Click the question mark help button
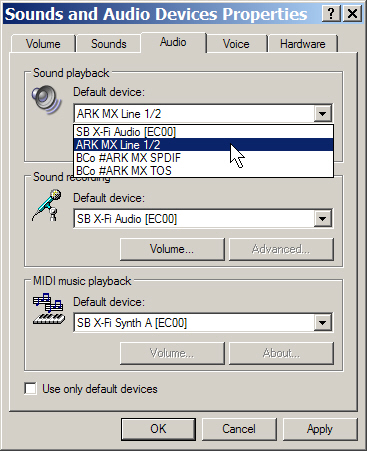367x451 pixels. coord(331,14)
